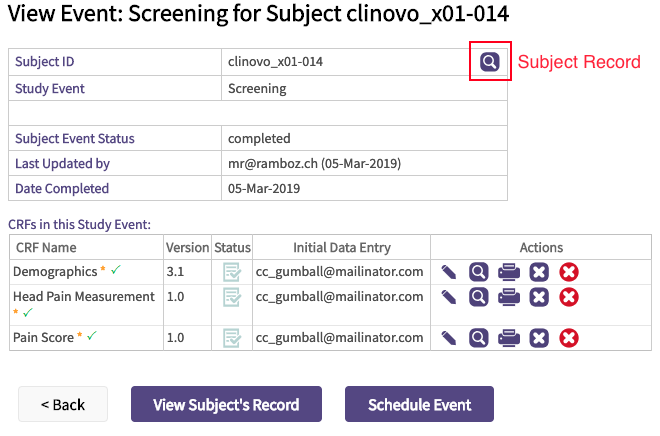Edit the Head Pain Measurement CRF
The height and width of the screenshot is (436, 660).
(x=449, y=297)
